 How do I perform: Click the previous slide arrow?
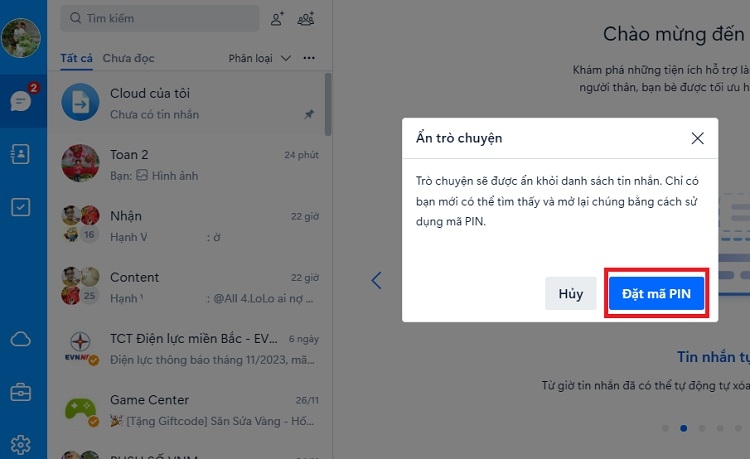coord(376,280)
